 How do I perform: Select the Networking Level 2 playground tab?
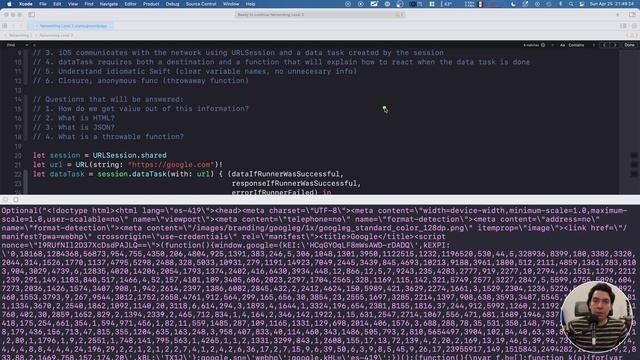pos(71,26)
